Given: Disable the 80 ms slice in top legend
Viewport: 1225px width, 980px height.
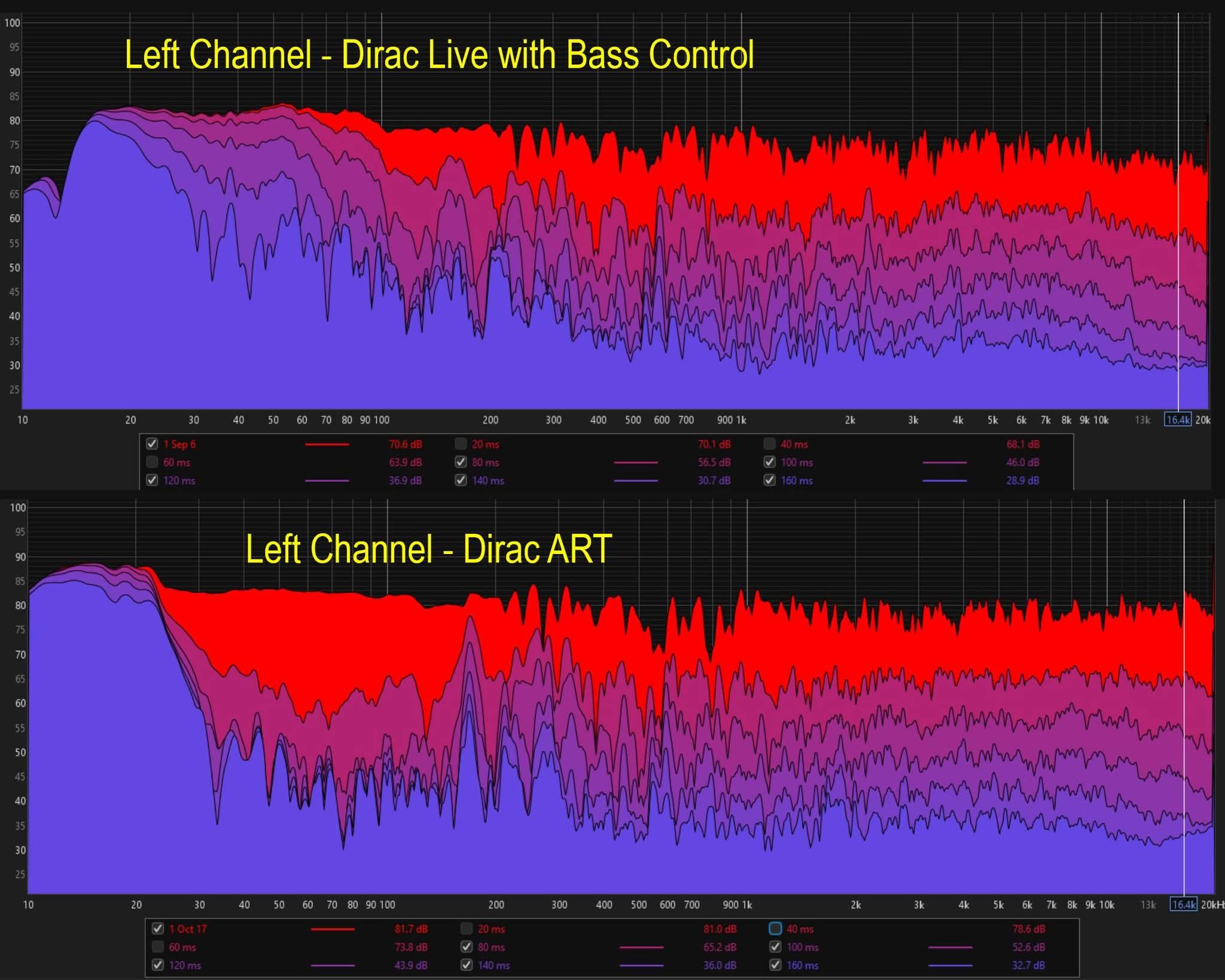Looking at the screenshot, I should tap(461, 462).
